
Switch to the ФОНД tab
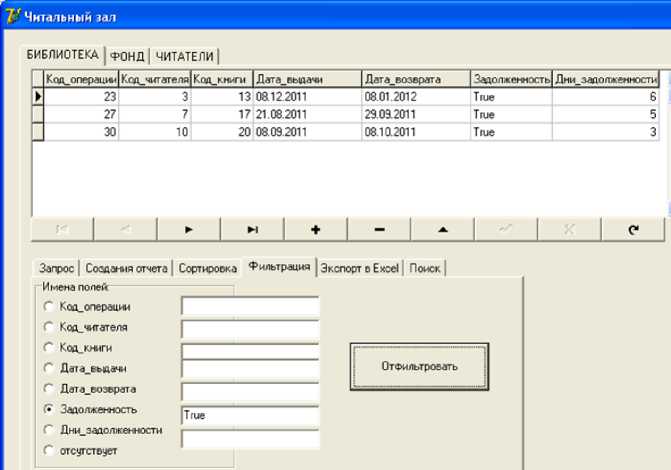(127, 56)
